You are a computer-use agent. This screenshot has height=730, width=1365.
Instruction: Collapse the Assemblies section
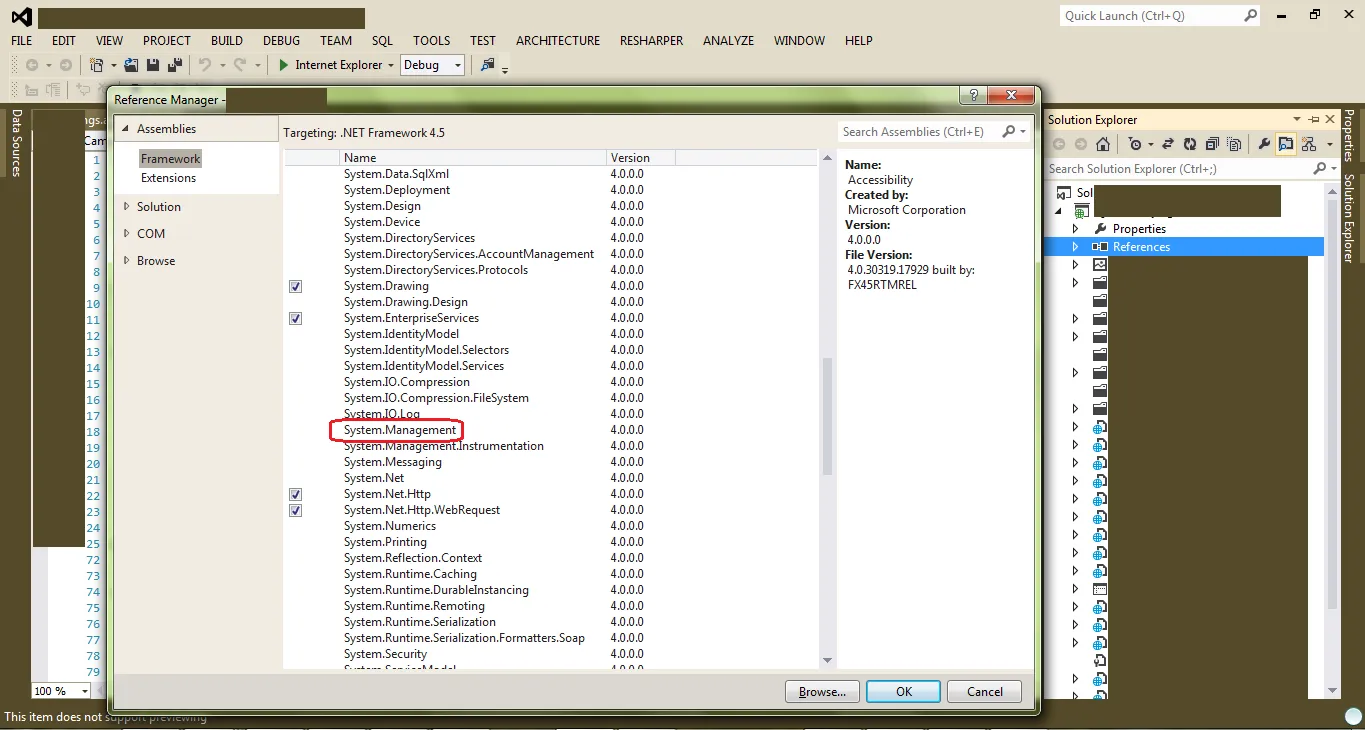[x=126, y=129]
